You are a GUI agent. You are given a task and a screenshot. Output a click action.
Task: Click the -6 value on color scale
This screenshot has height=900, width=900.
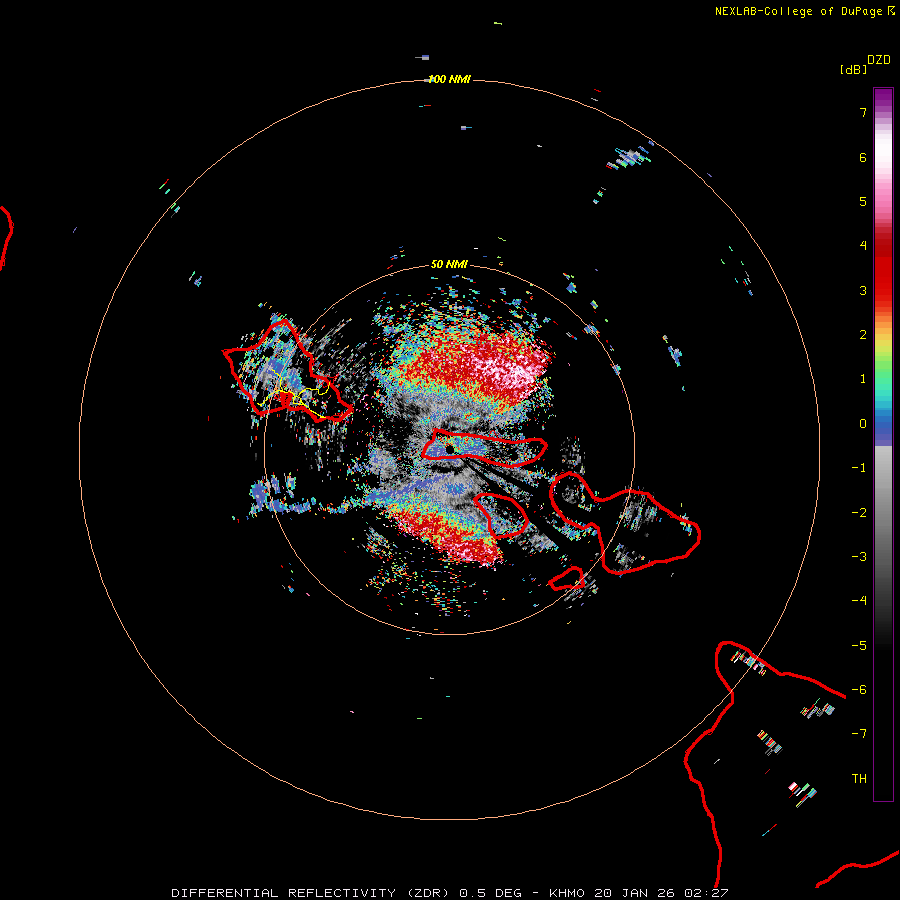(x=859, y=690)
